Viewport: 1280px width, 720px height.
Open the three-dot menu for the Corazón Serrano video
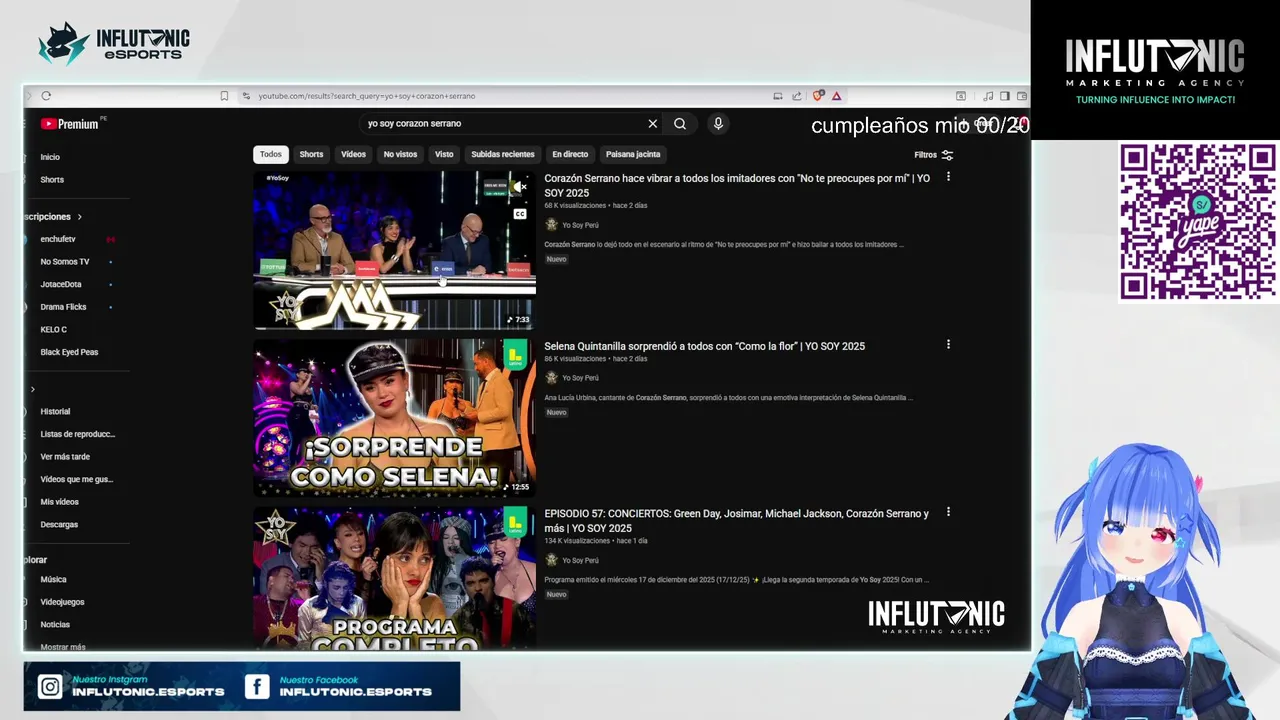point(948,177)
